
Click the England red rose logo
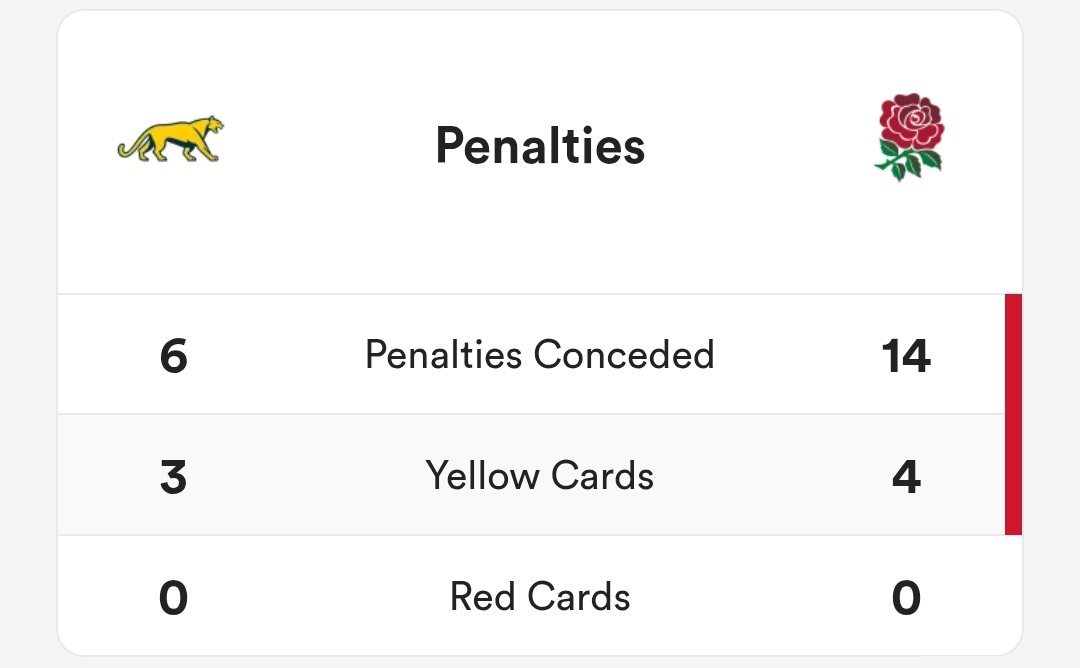click(x=909, y=137)
